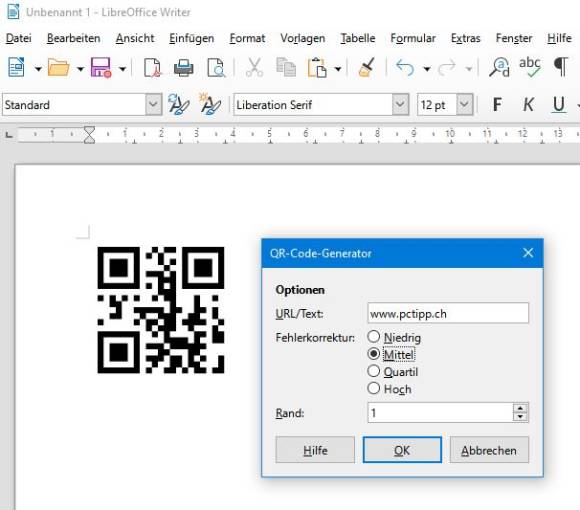Image resolution: width=580 pixels, height=510 pixels.
Task: Open the Tabelle menu
Action: [x=358, y=38]
